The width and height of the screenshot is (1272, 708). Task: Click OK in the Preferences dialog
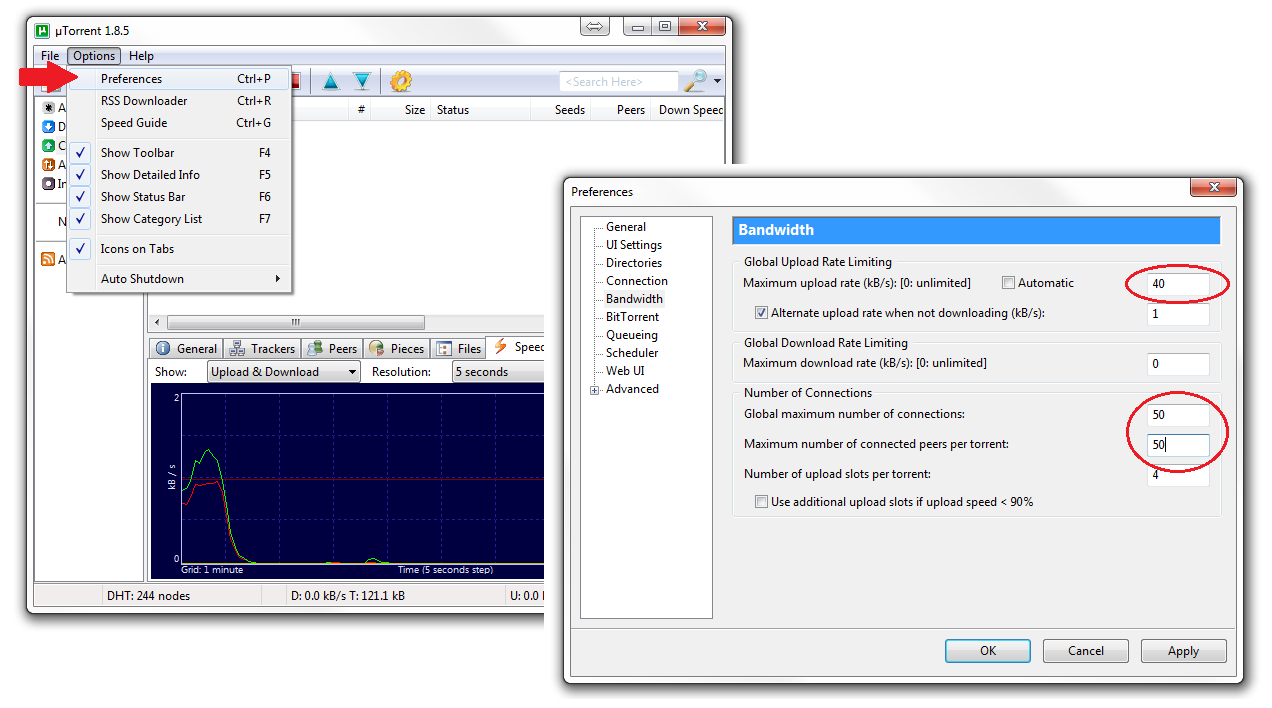pyautogui.click(x=987, y=651)
